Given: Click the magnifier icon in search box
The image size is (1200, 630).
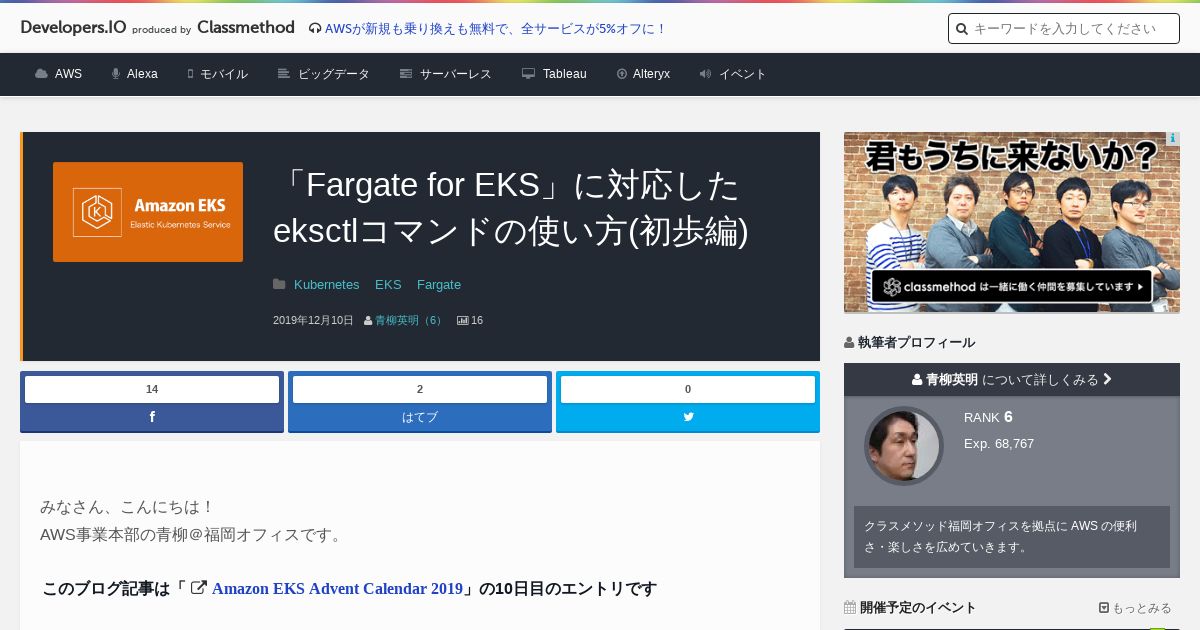Looking at the screenshot, I should (x=962, y=29).
